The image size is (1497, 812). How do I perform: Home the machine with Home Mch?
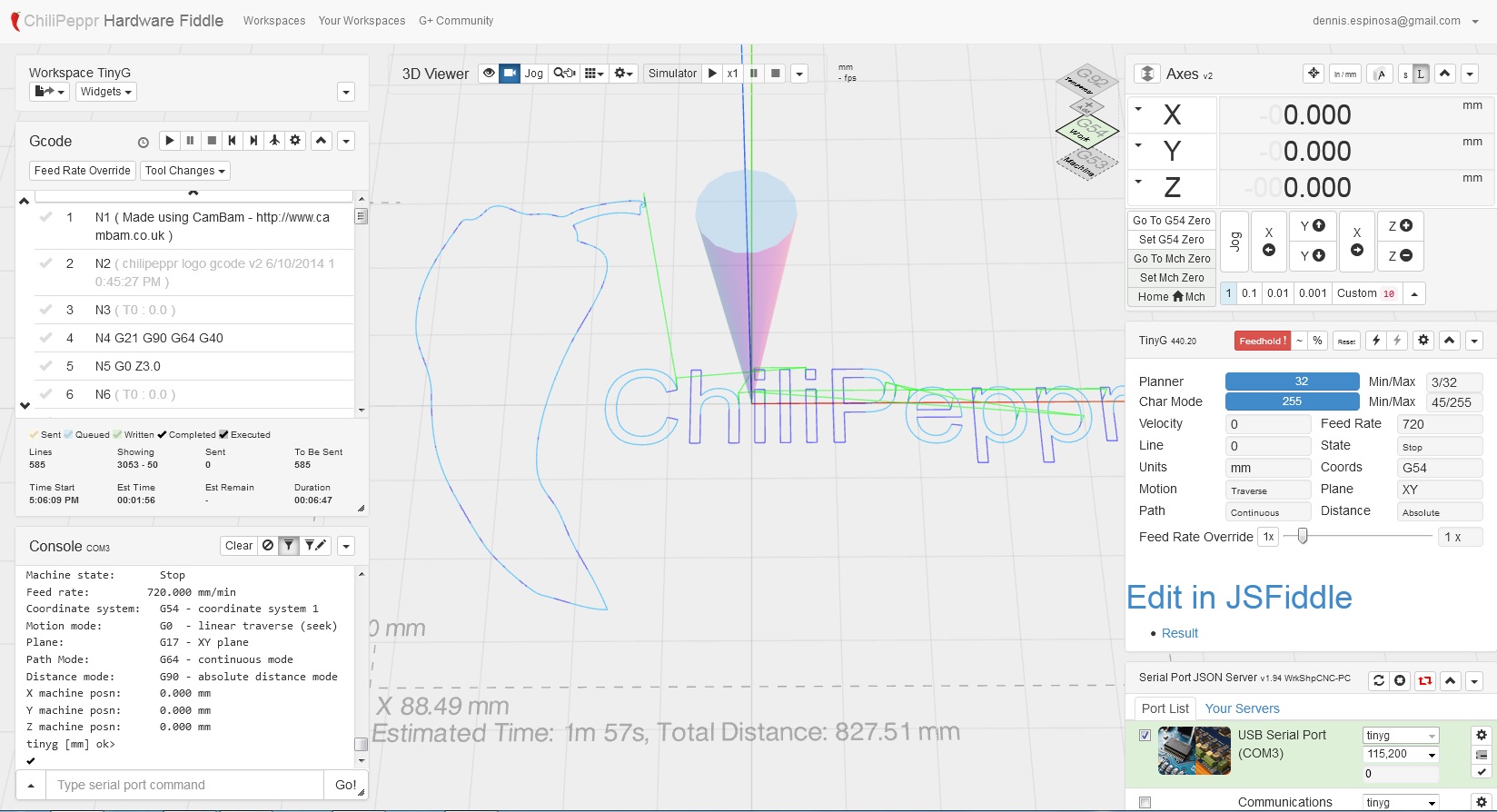[x=1172, y=297]
